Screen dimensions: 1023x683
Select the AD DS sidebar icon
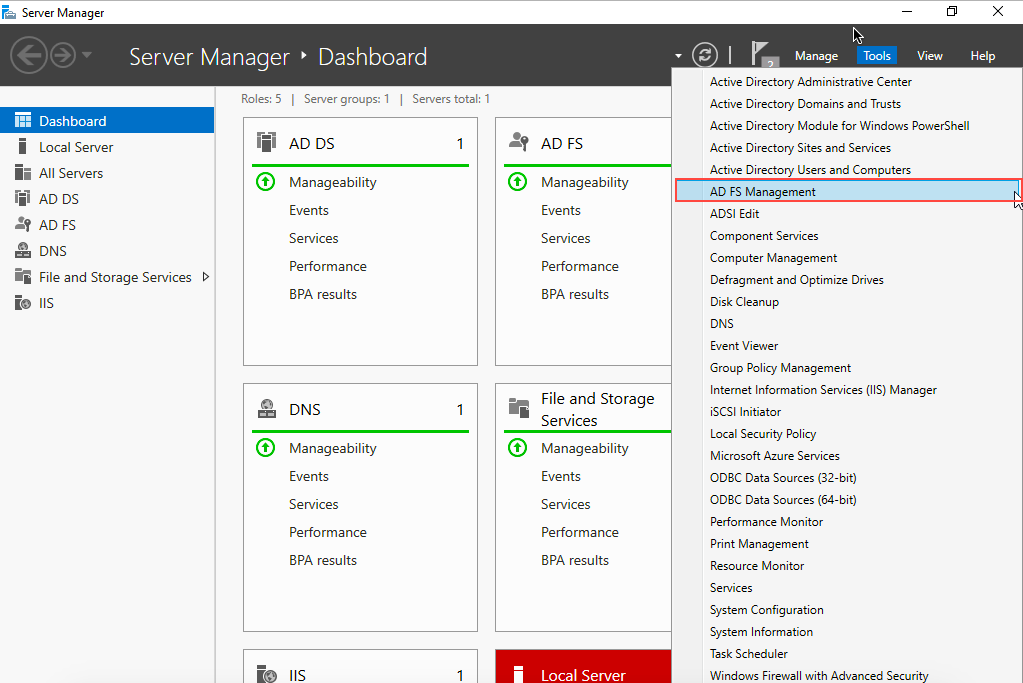coord(23,198)
